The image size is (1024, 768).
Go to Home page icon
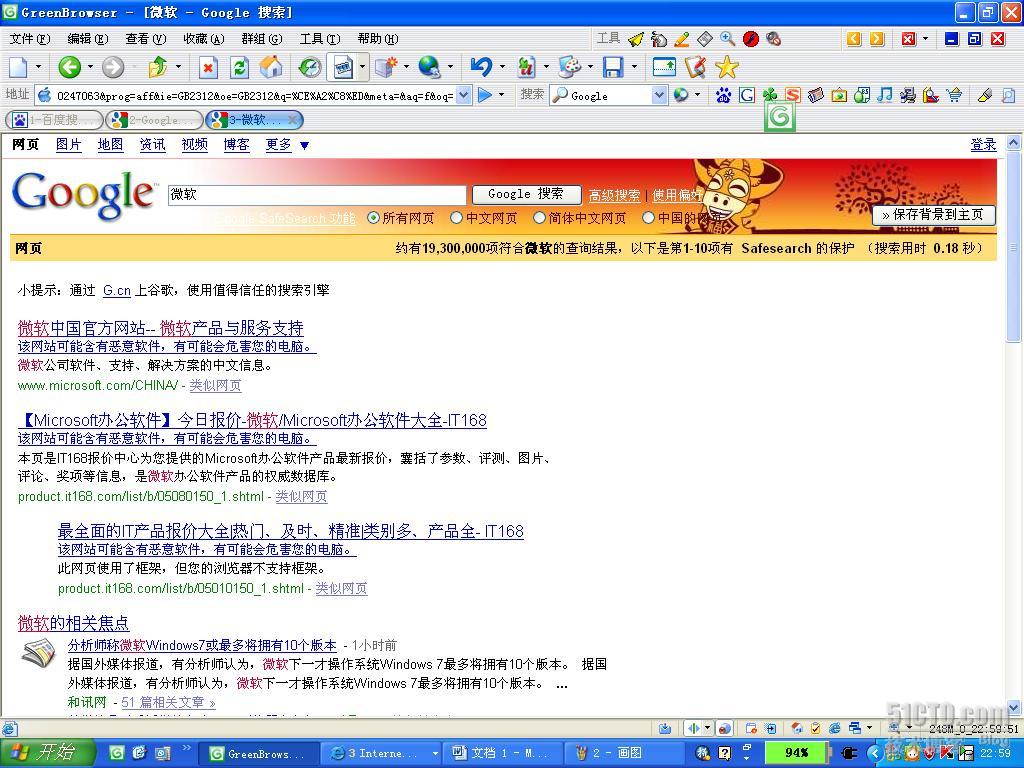[271, 67]
